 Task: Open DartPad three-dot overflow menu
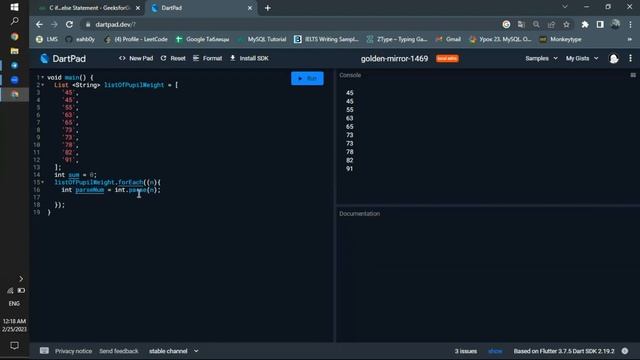[x=630, y=58]
